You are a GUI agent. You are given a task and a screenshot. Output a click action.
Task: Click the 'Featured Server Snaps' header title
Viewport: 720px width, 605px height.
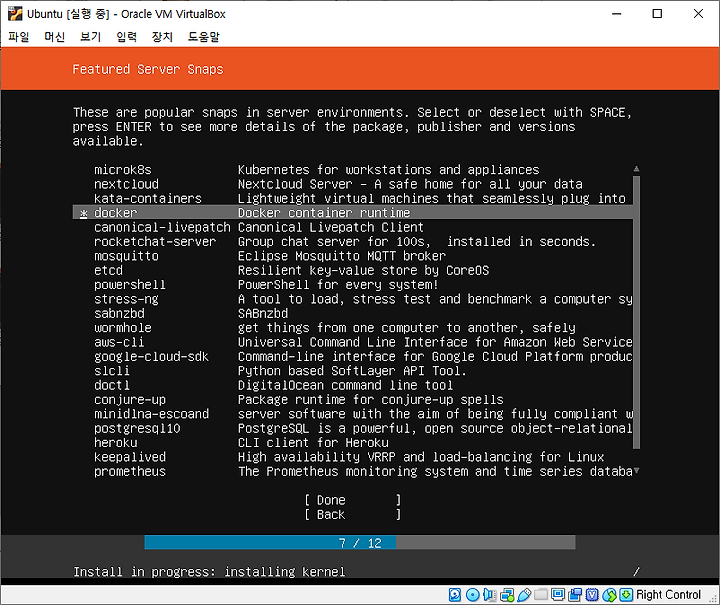[148, 69]
